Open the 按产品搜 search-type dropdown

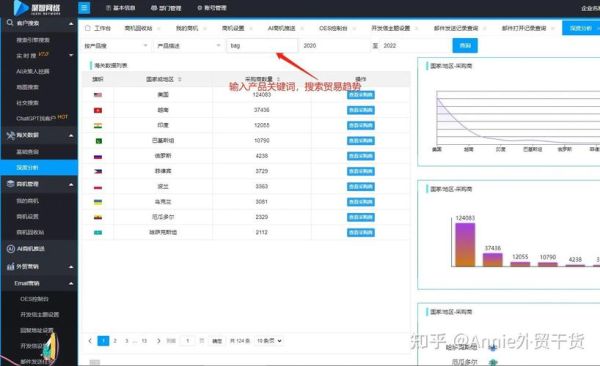116,46
